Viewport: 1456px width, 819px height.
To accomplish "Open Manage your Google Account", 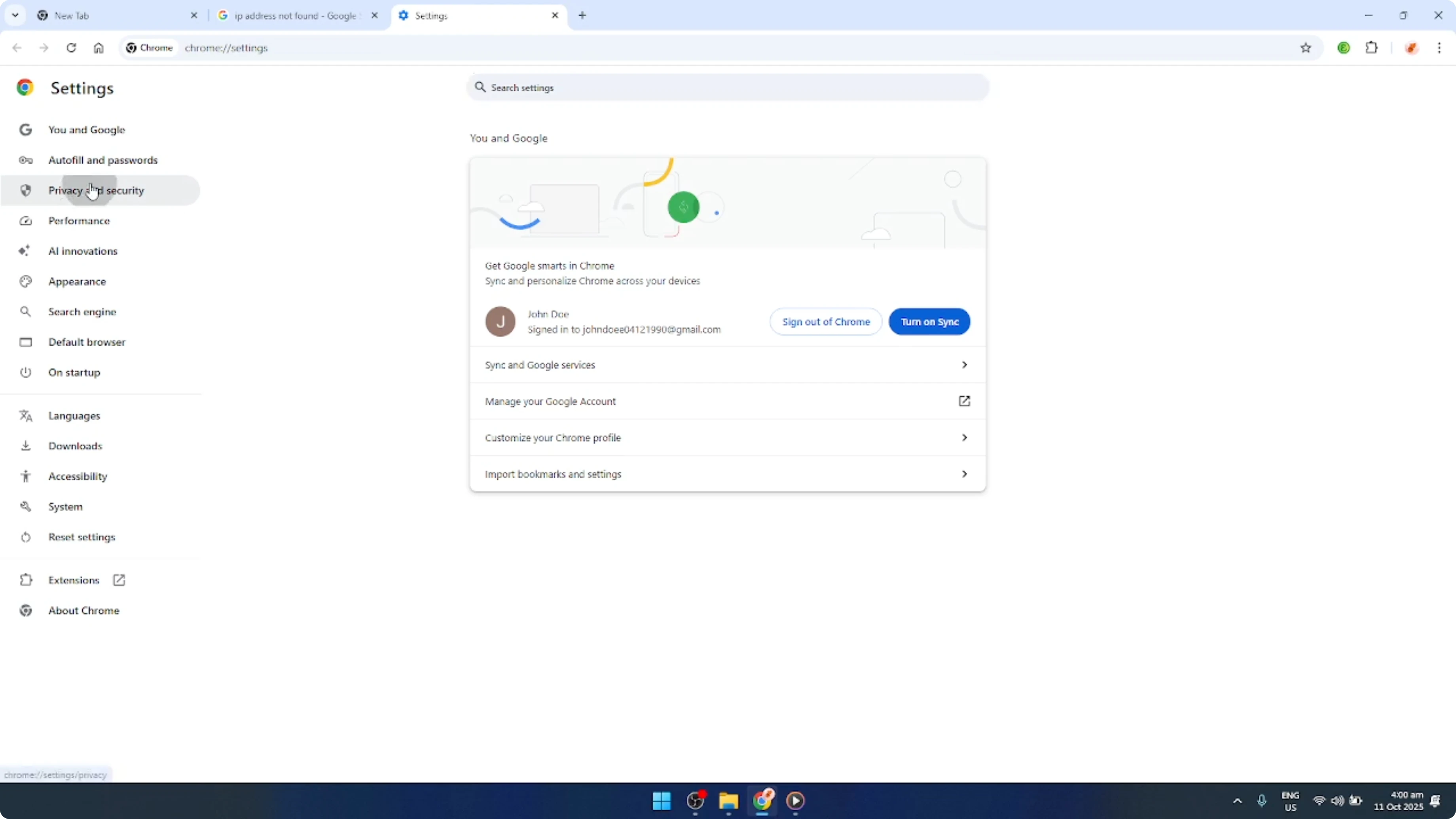I will tap(727, 401).
